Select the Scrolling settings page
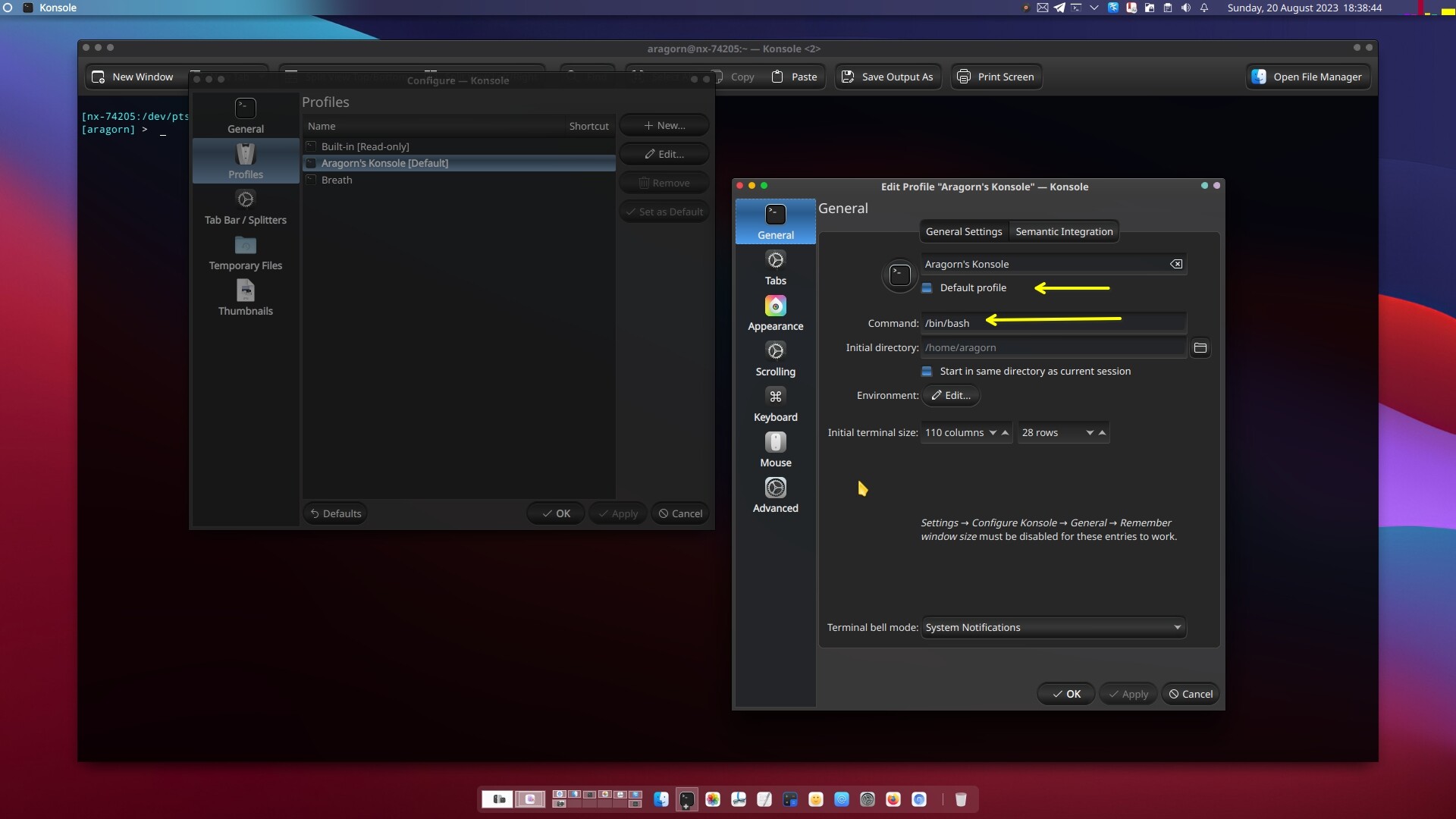 [775, 359]
